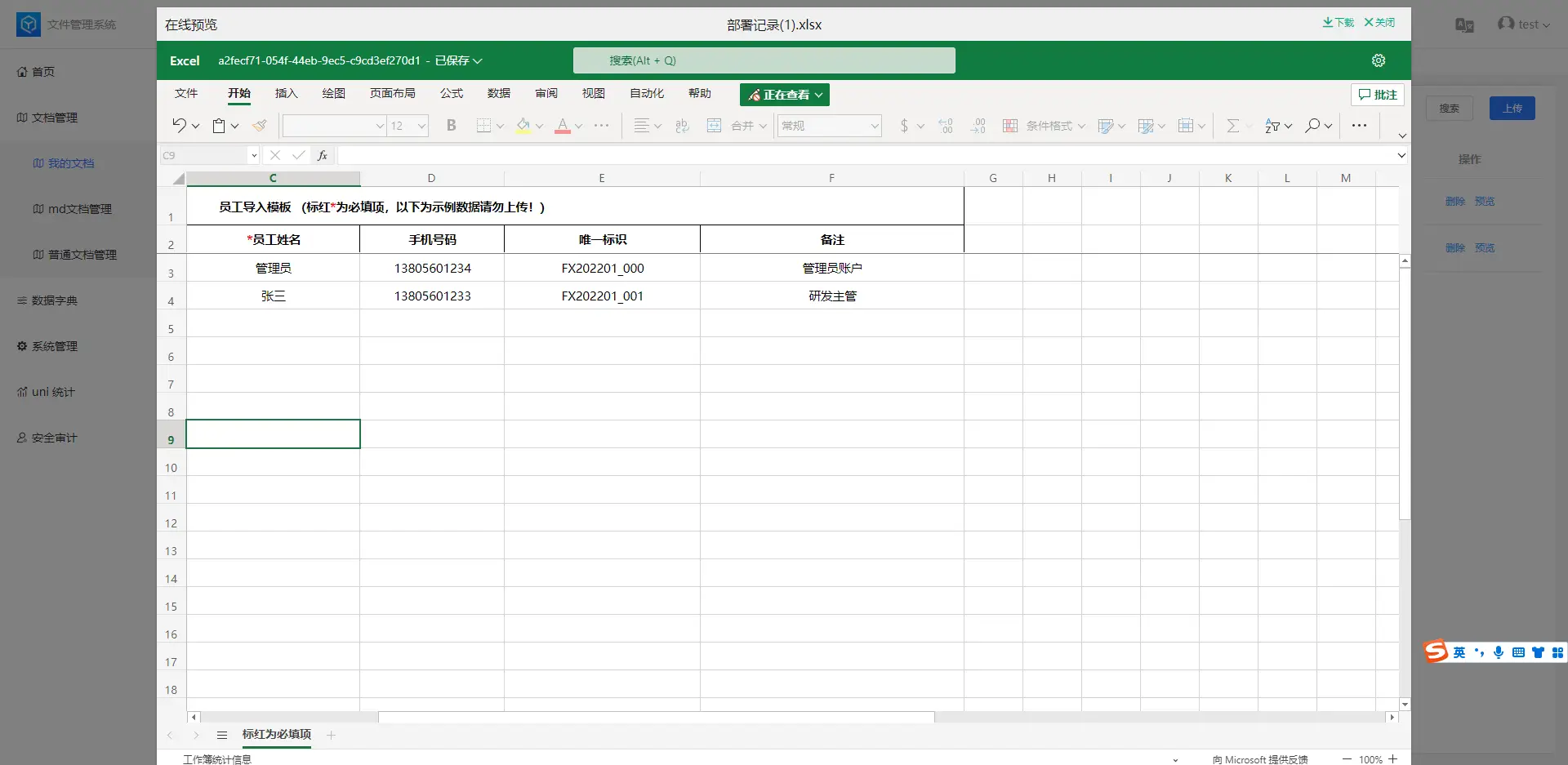The height and width of the screenshot is (765, 1568).
Task: Click the 批注 comments button
Action: pyautogui.click(x=1377, y=95)
